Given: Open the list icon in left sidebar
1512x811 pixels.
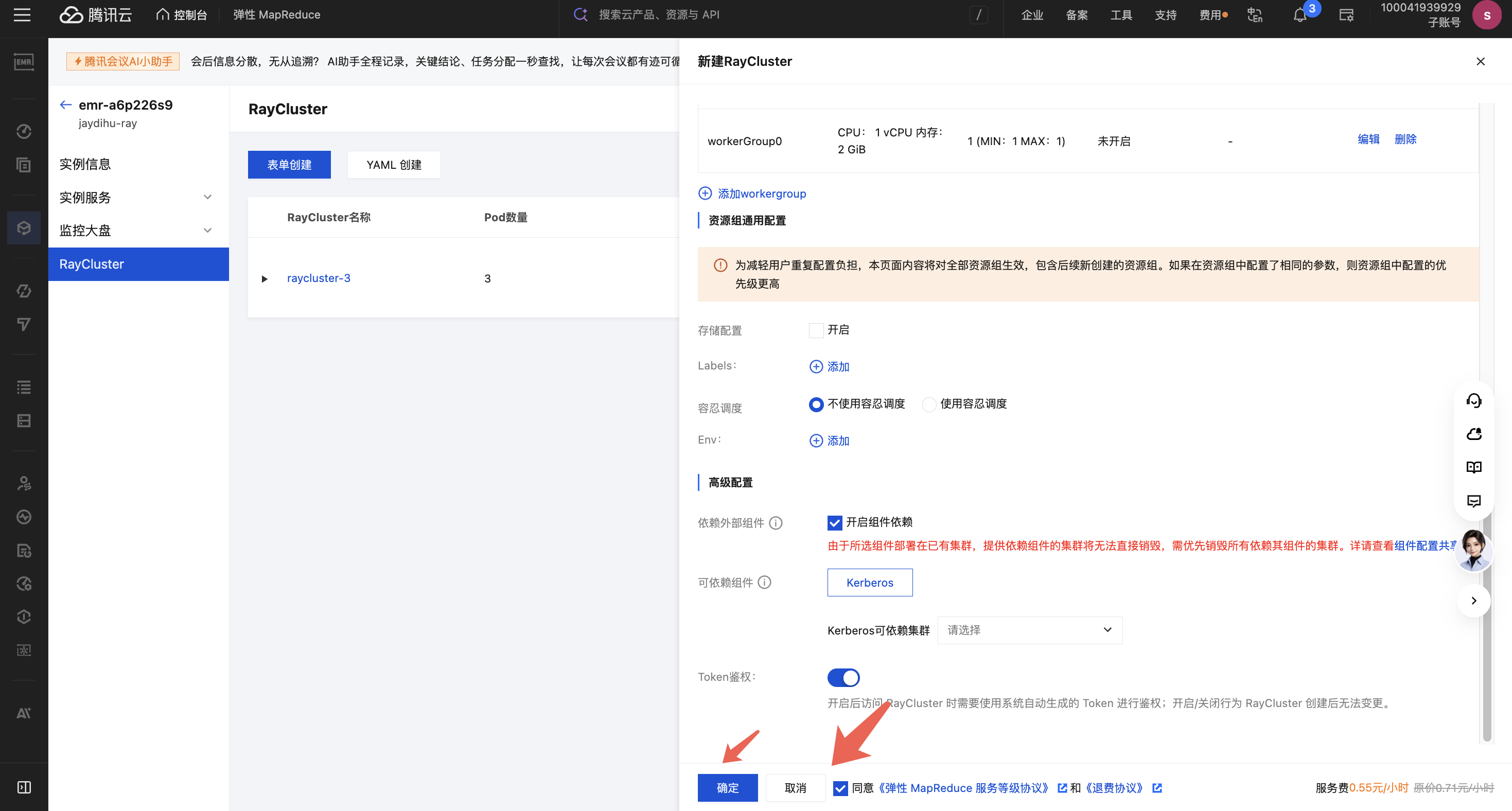Looking at the screenshot, I should point(24,387).
